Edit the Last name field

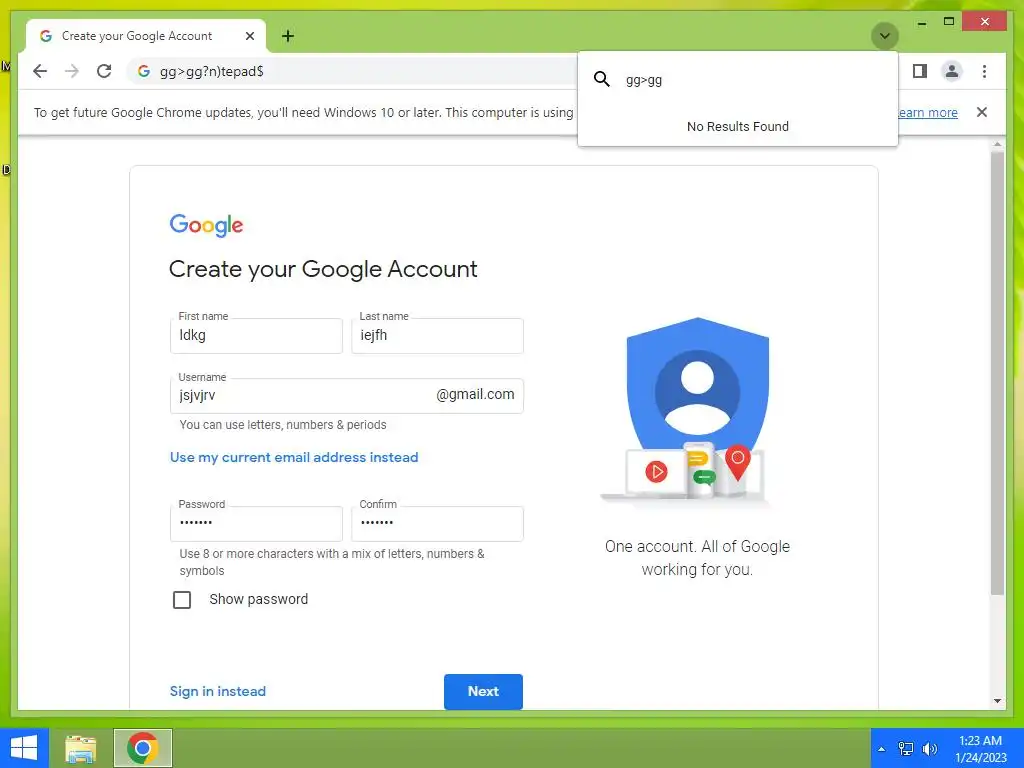pyautogui.click(x=437, y=336)
